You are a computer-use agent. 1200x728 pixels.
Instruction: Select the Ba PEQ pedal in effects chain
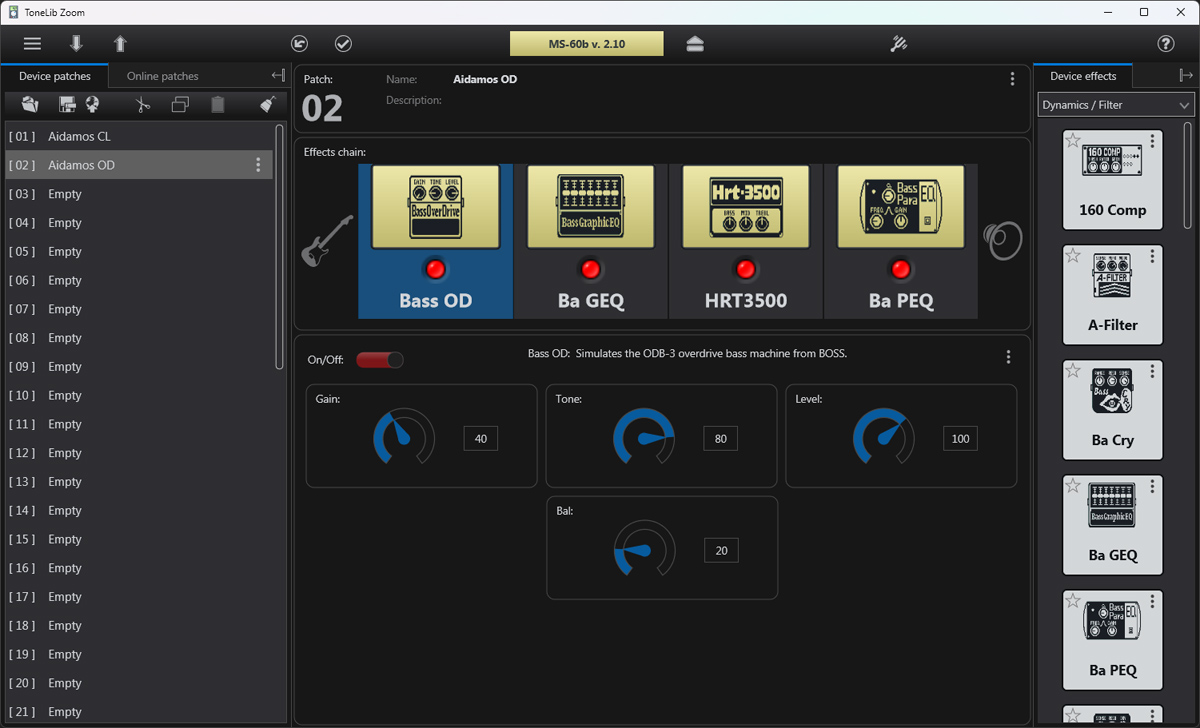point(901,241)
